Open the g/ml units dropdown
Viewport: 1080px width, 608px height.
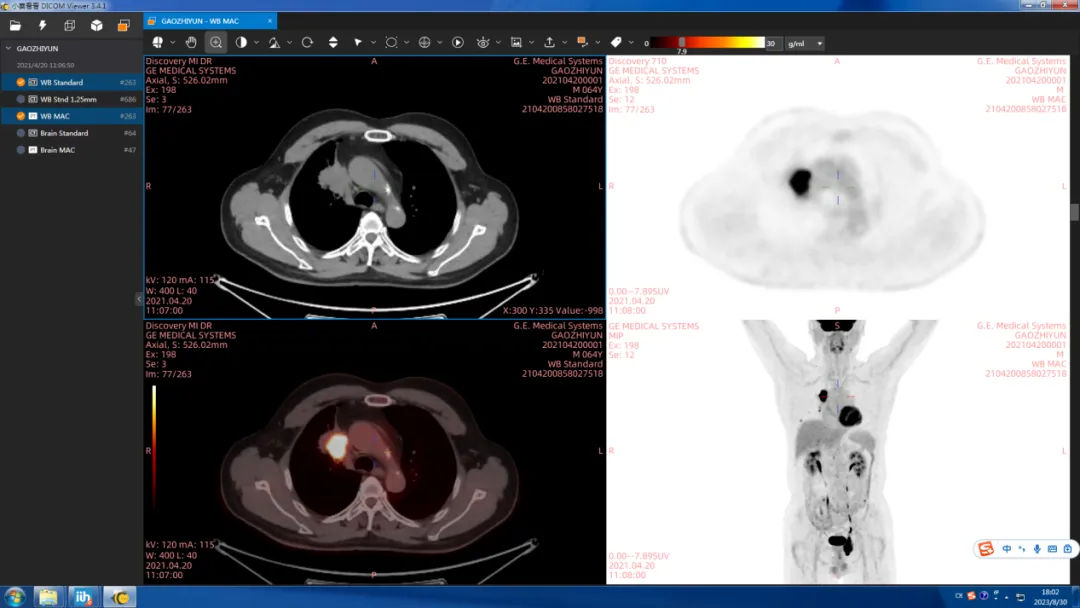(805, 43)
